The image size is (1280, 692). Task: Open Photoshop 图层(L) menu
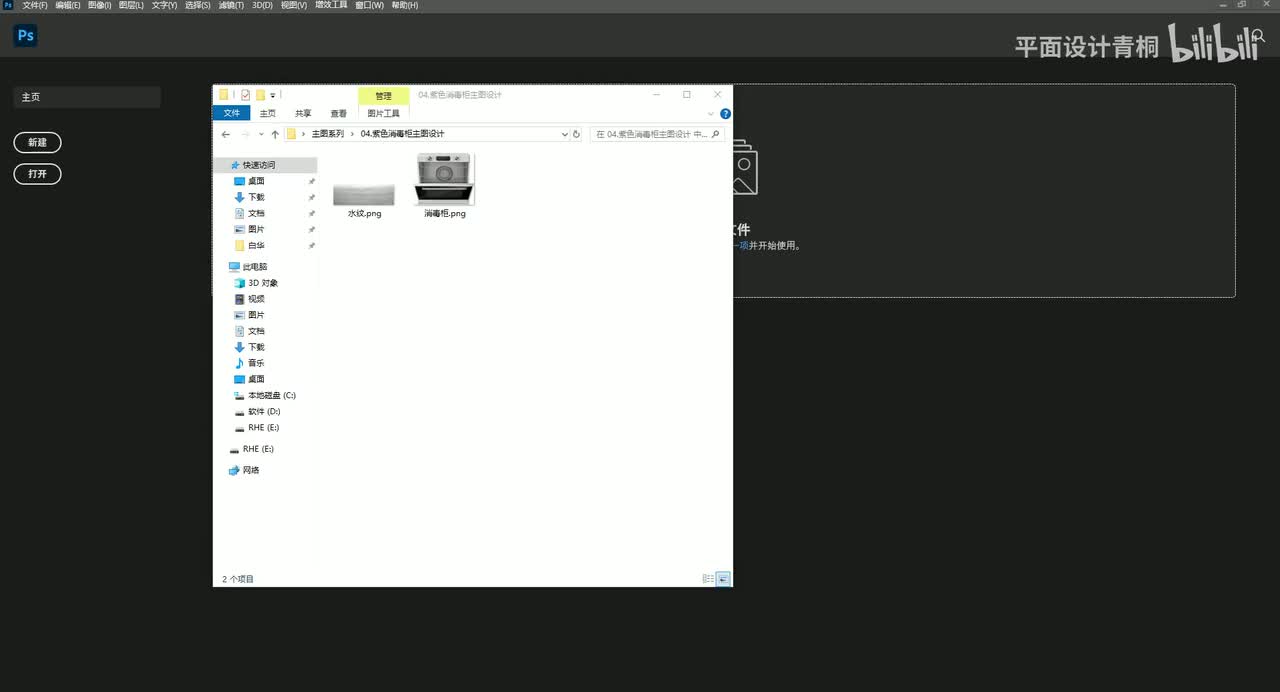coord(132,5)
